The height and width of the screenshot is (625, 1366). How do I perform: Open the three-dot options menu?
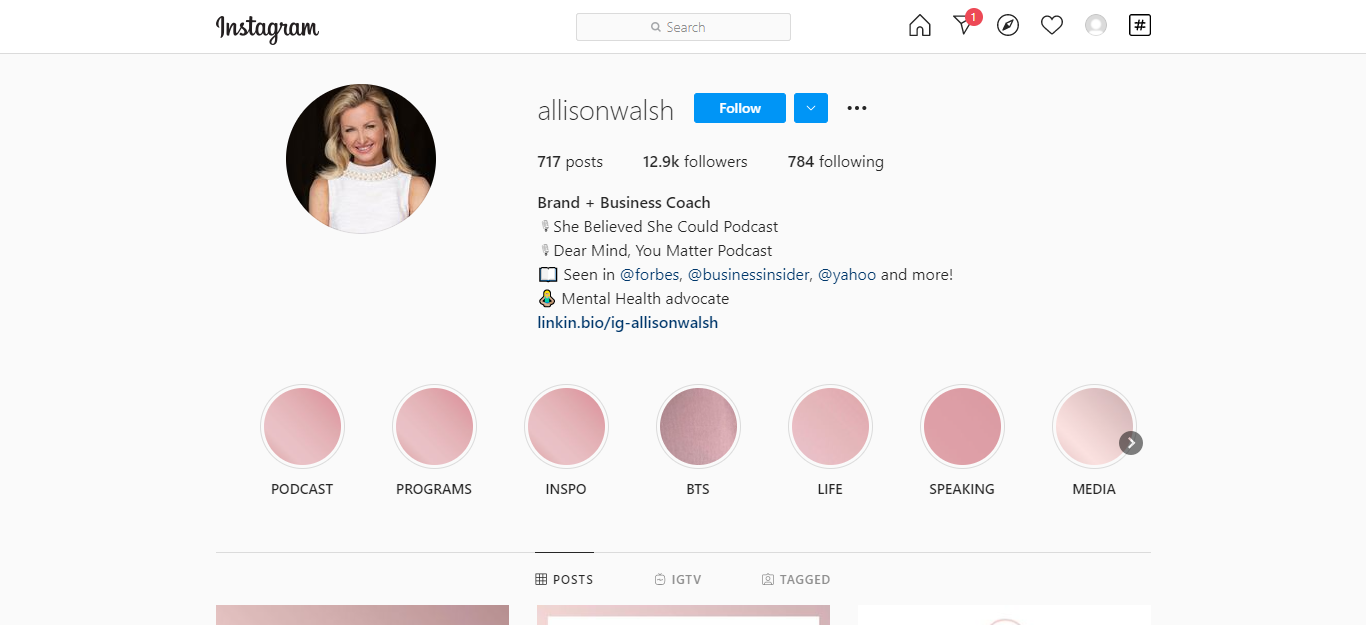(x=857, y=108)
